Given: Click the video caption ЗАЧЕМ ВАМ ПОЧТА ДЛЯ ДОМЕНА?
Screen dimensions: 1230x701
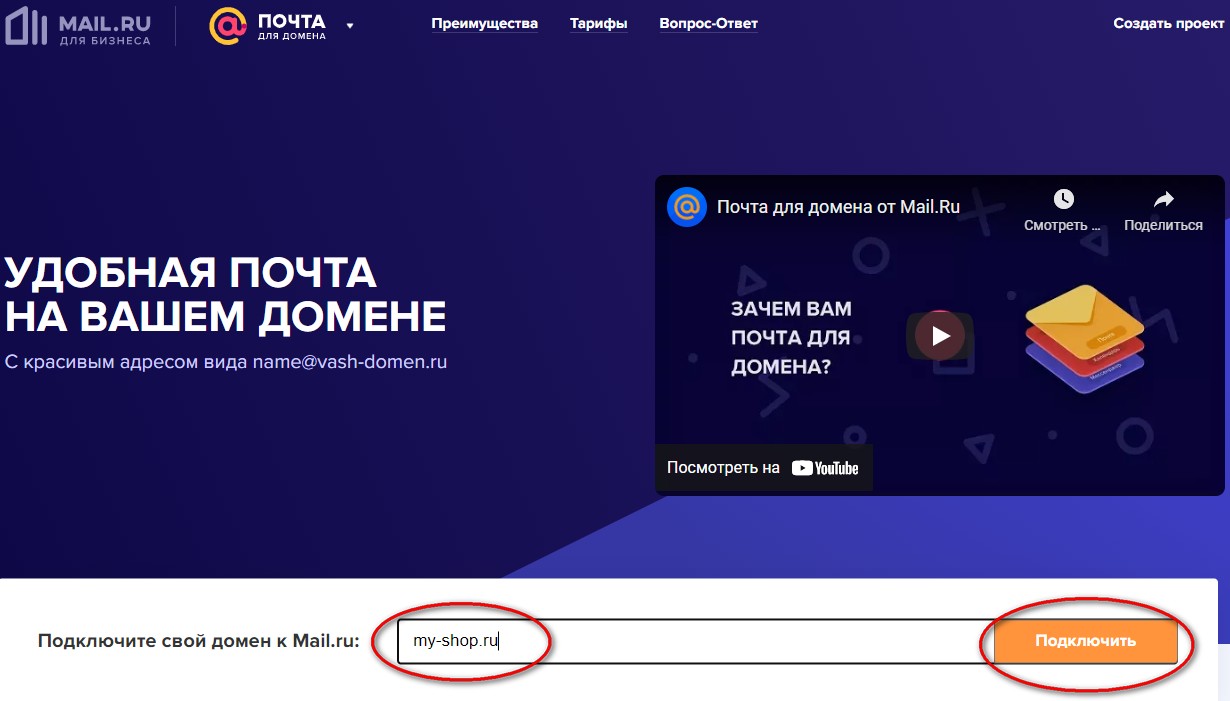Looking at the screenshot, I should (x=792, y=338).
